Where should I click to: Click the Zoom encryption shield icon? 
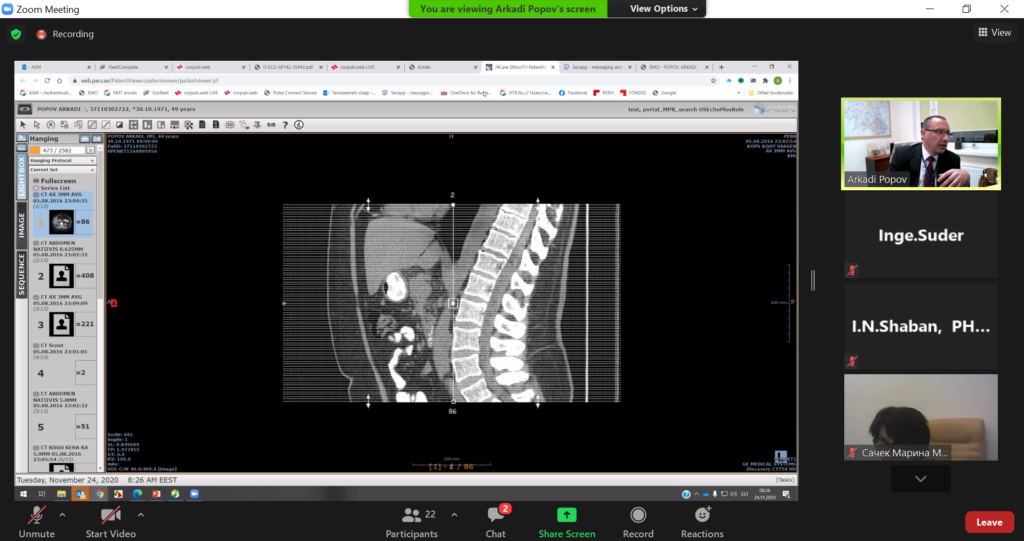pyautogui.click(x=16, y=34)
